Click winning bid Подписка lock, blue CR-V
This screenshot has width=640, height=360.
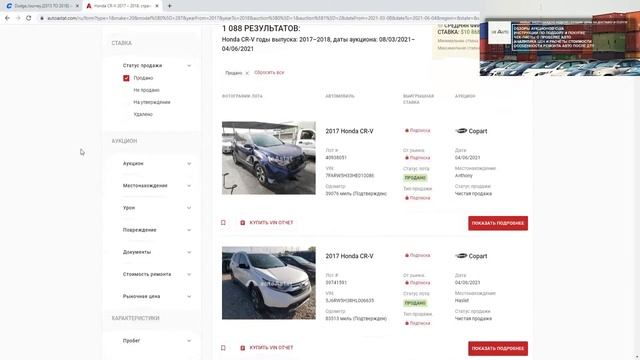[x=417, y=131]
